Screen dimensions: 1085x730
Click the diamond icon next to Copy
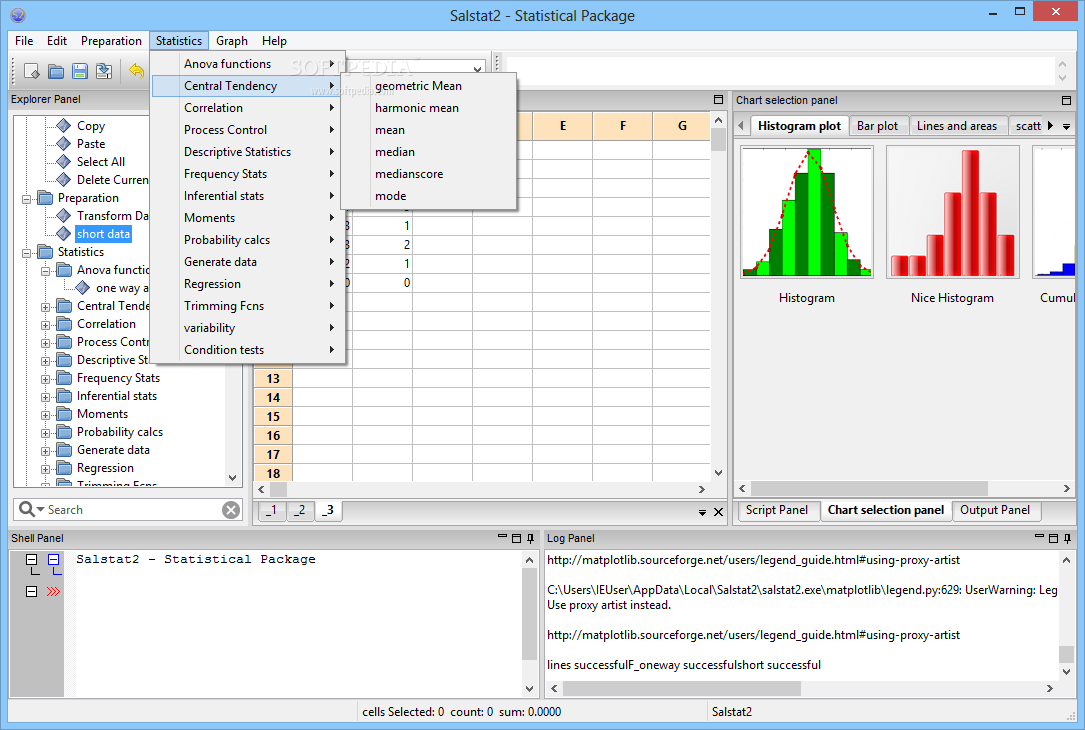[64, 125]
